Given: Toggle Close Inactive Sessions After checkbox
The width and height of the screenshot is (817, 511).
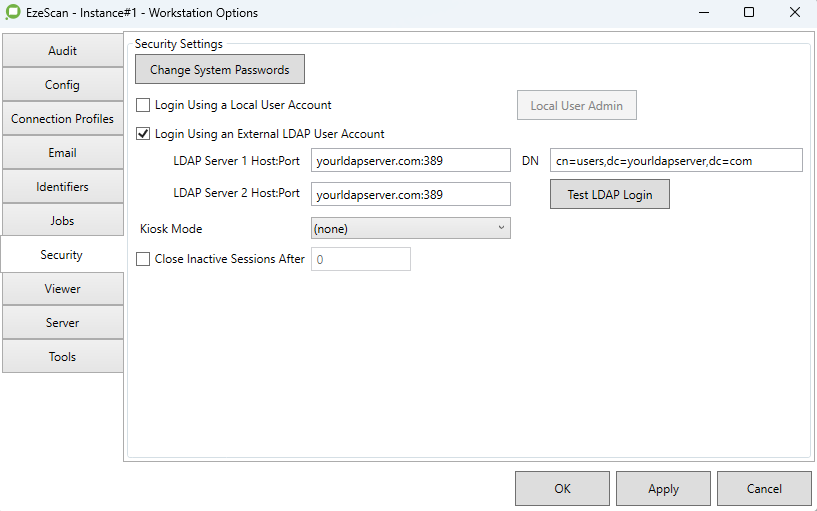Looking at the screenshot, I should 143,259.
